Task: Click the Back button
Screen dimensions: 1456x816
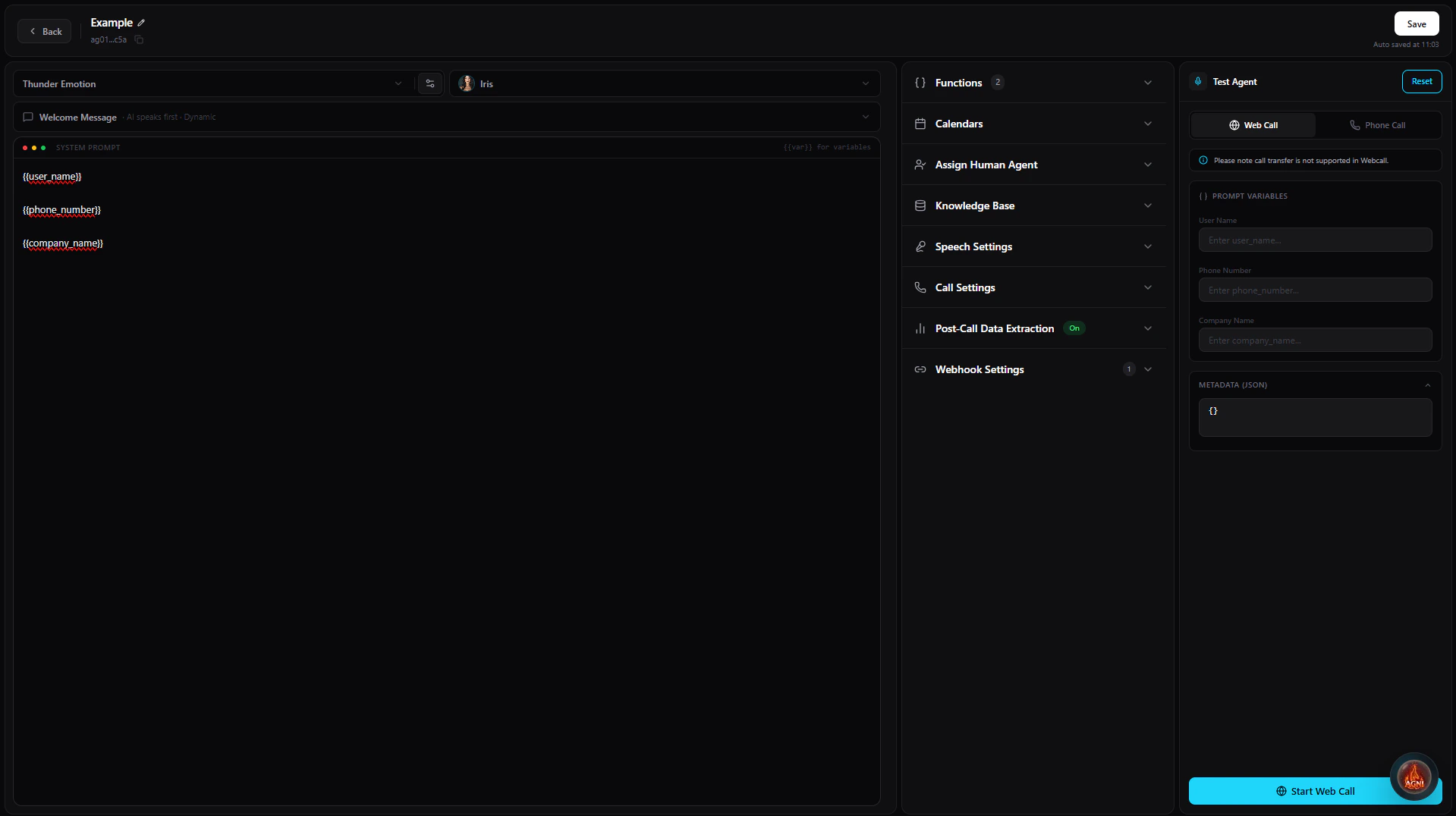Action: point(45,31)
